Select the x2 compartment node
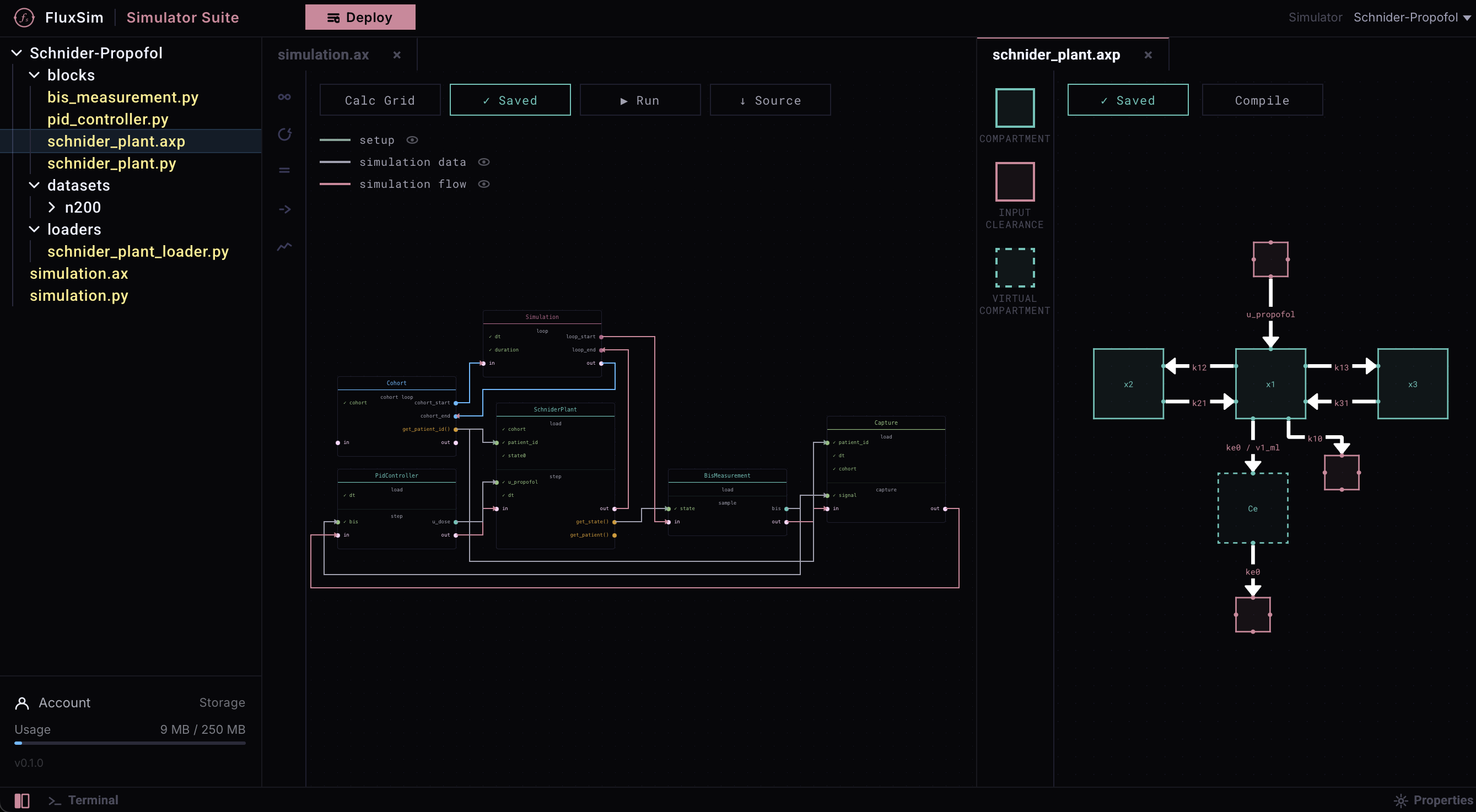Viewport: 1476px width, 812px height. point(1128,383)
